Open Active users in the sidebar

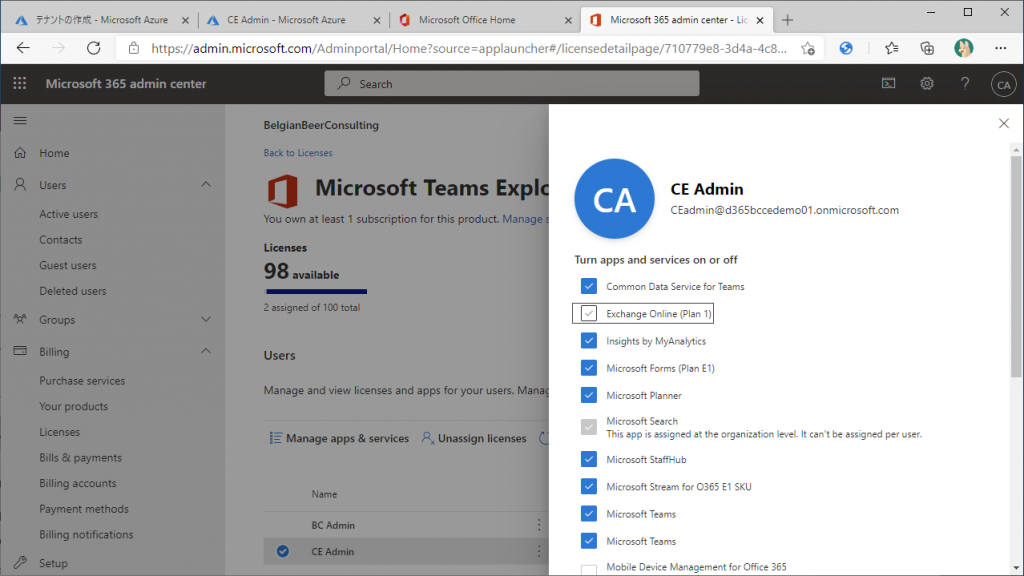pos(69,214)
